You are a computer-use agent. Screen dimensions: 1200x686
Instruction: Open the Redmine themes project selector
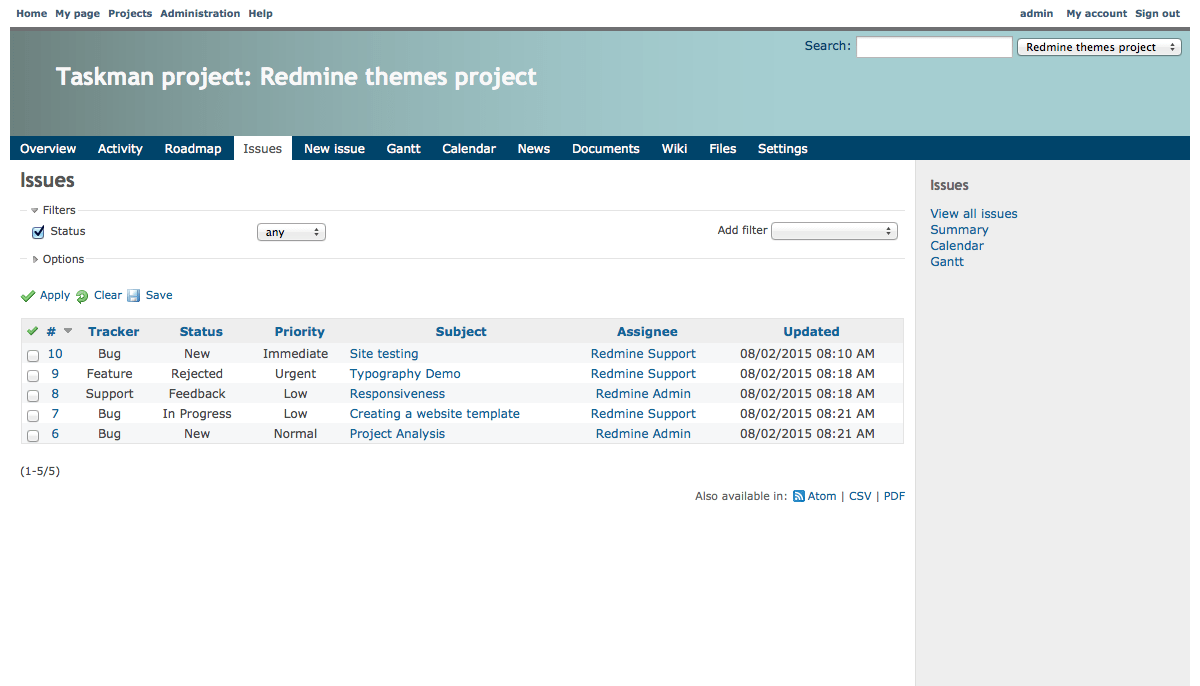tap(1099, 47)
